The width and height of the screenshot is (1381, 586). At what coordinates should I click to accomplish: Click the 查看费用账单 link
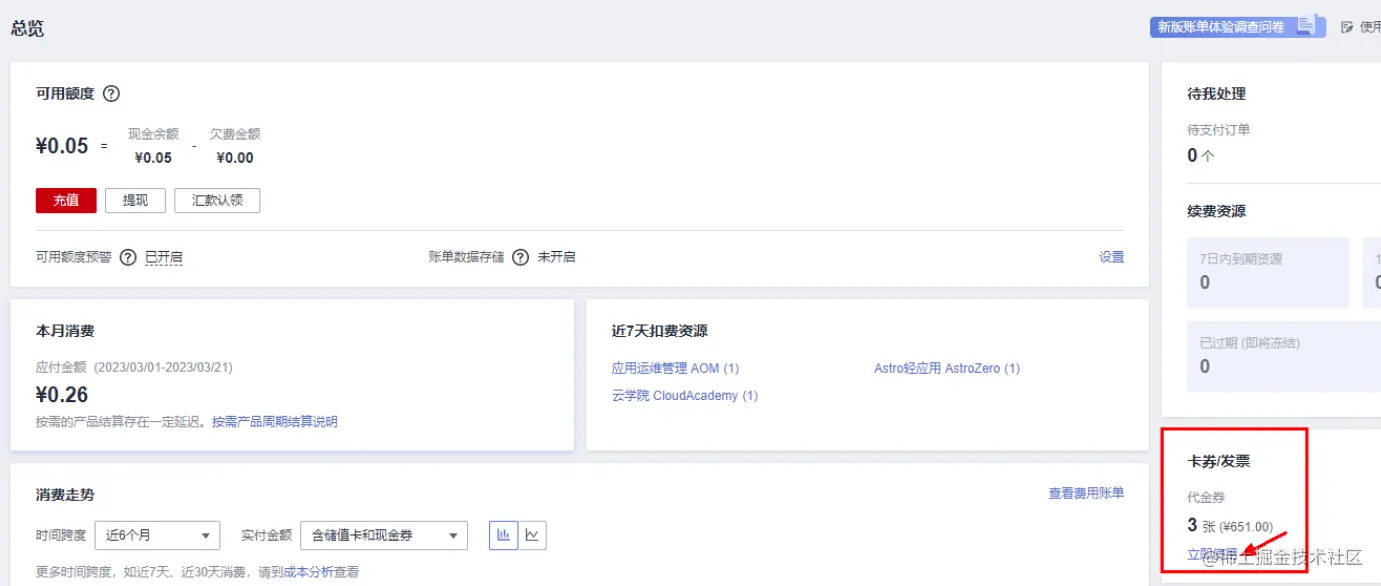tap(1086, 493)
